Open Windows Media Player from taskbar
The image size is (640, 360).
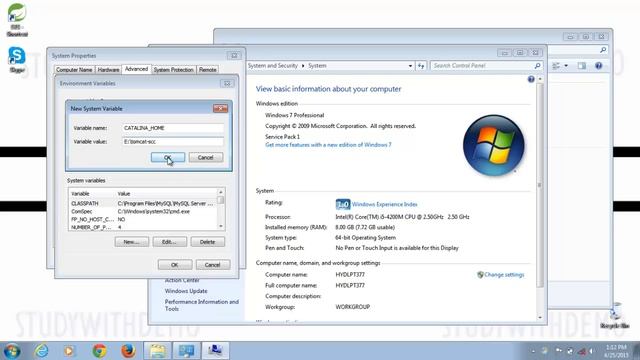[69, 351]
